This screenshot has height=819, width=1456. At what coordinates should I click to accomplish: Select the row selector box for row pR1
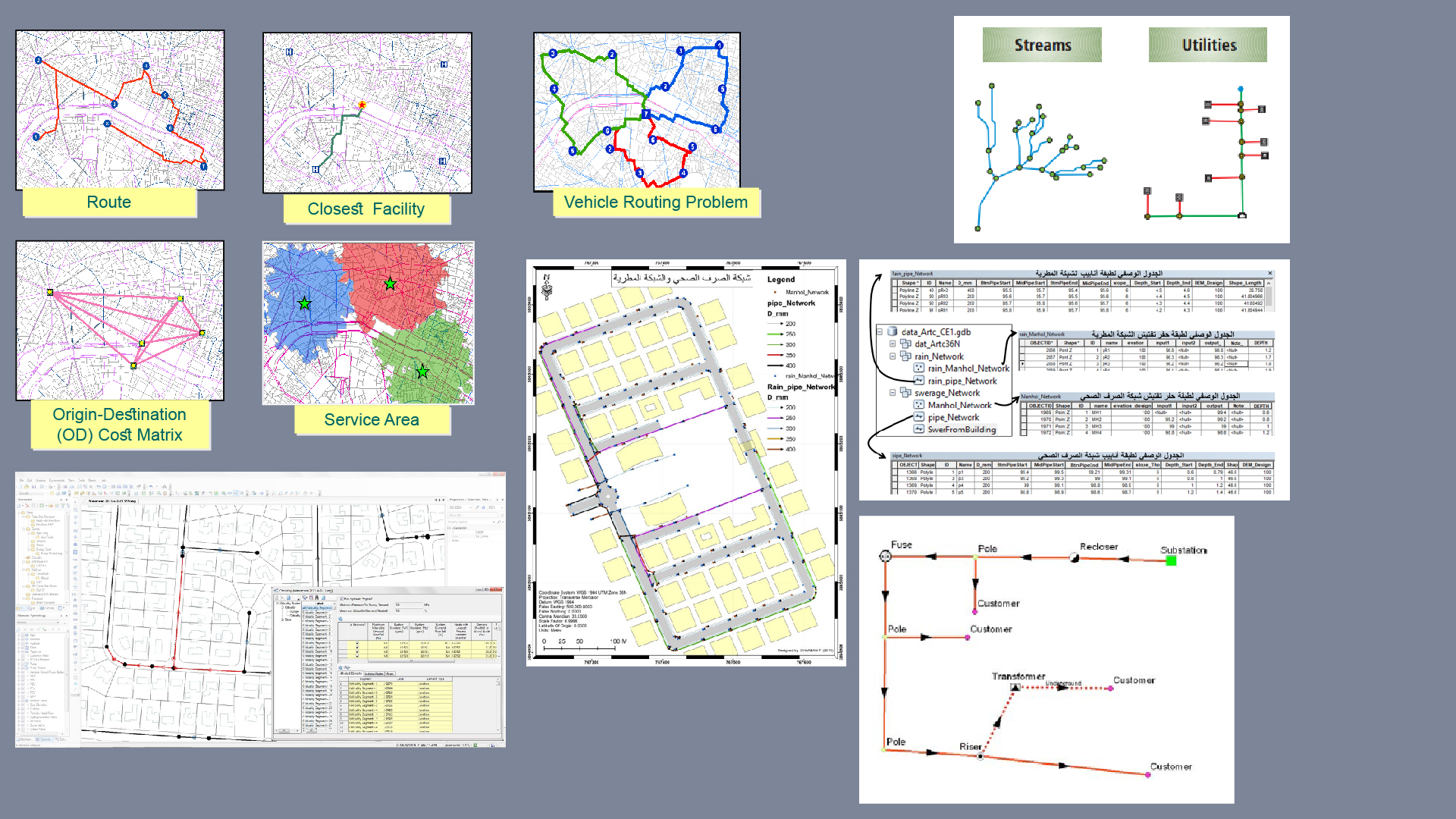coord(1022,350)
